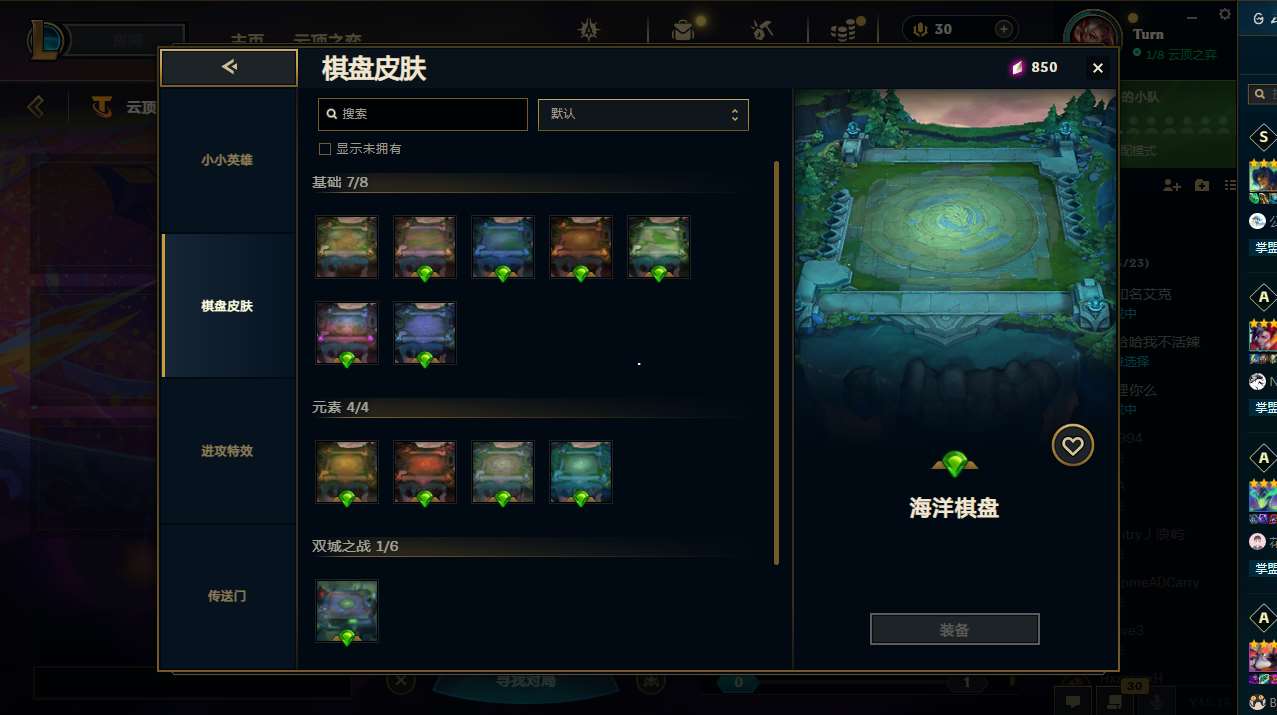This screenshot has width=1277, height=715.
Task: Enable the 显示未拥有 checkbox
Action: click(x=324, y=149)
